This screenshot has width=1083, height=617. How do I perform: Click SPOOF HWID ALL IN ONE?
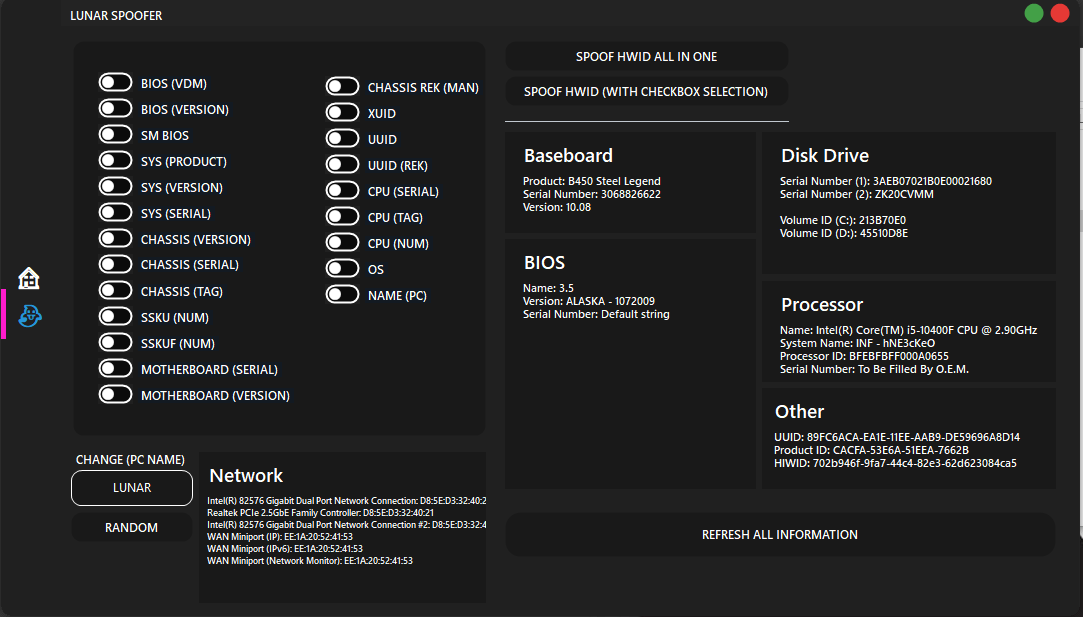[x=646, y=56]
